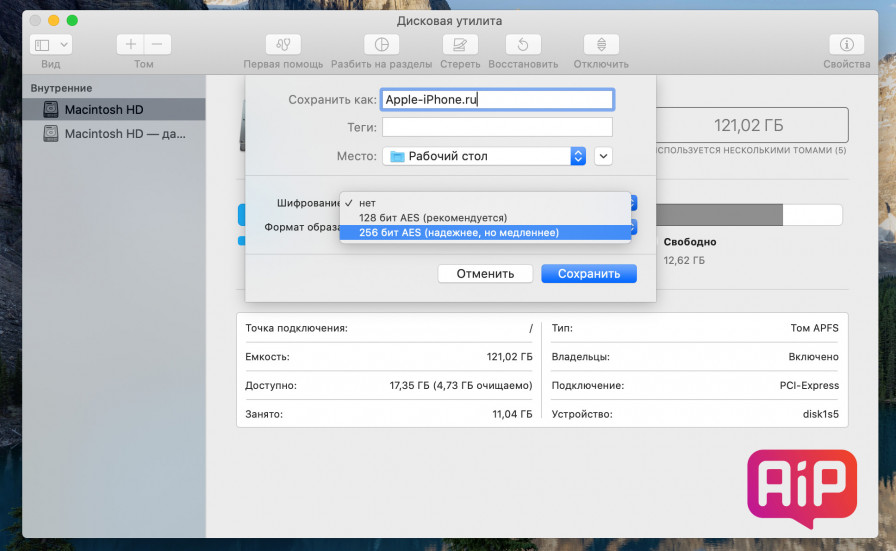
Task: Click the green fullscreen window button
Action: [x=72, y=21]
